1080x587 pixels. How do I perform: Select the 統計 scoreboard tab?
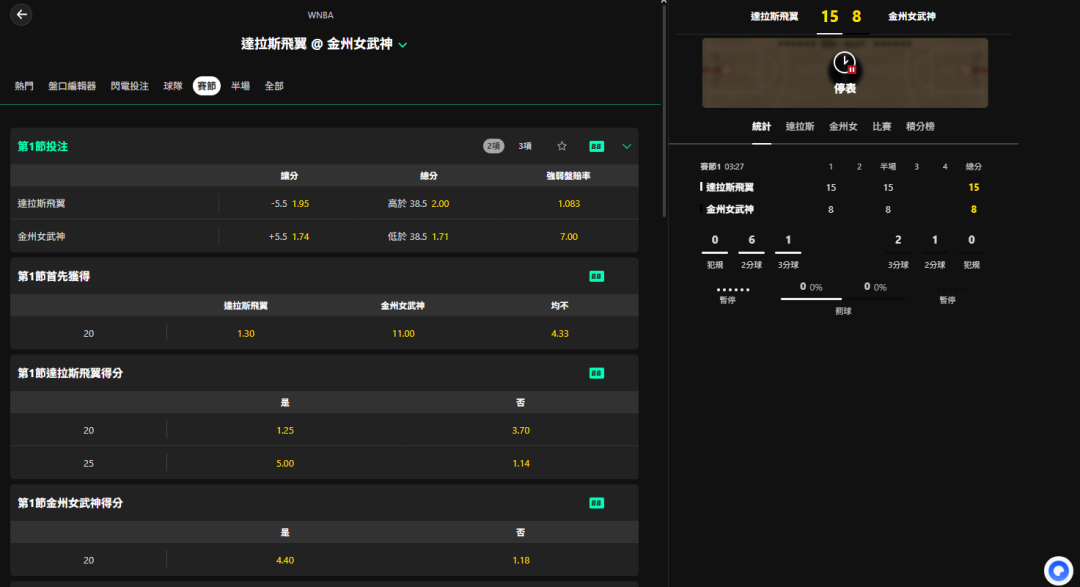761,127
